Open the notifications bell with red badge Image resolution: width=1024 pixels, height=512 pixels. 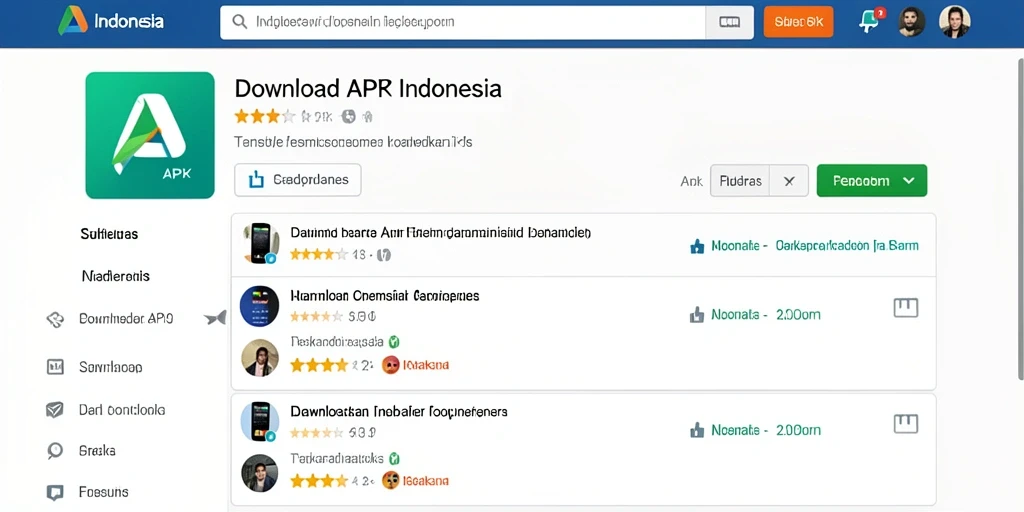pyautogui.click(x=871, y=21)
